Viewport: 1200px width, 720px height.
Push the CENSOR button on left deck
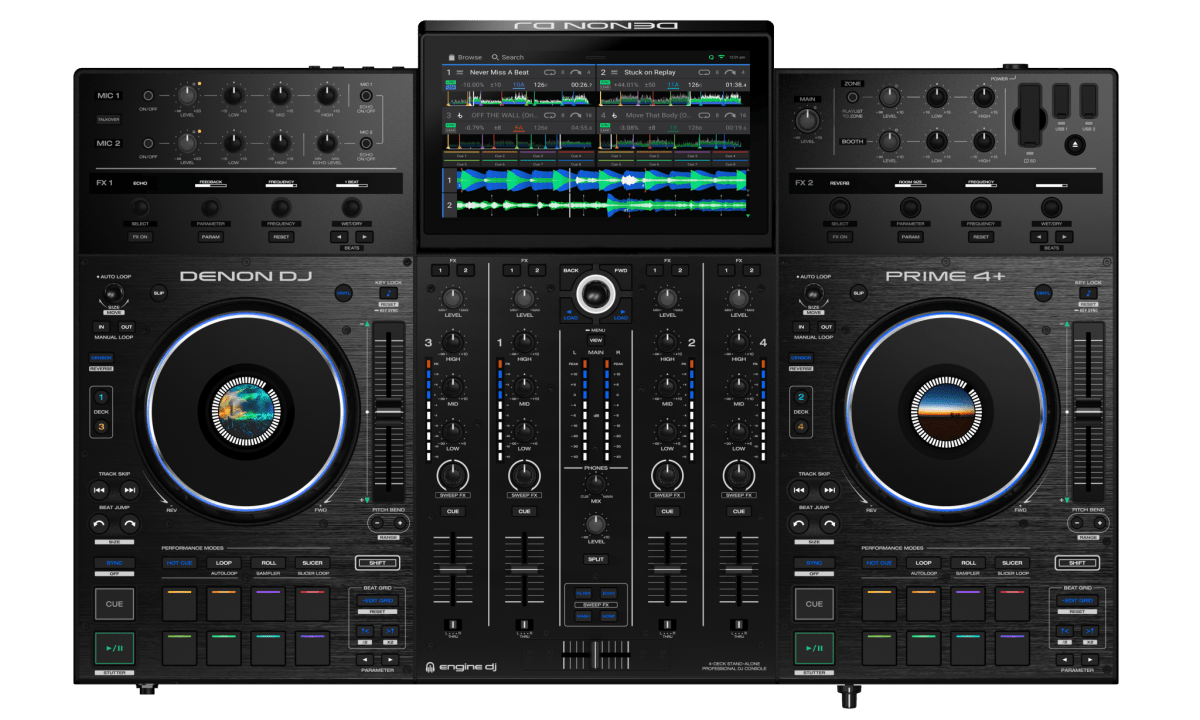101,357
